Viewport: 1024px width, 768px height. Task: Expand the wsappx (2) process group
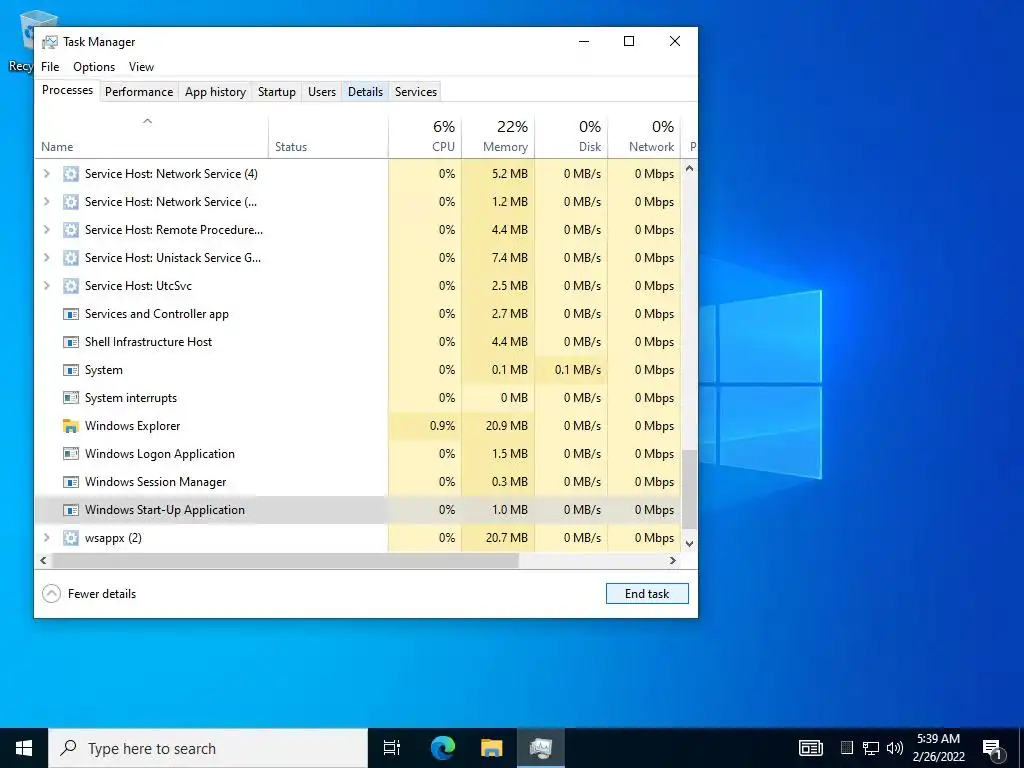pos(46,538)
